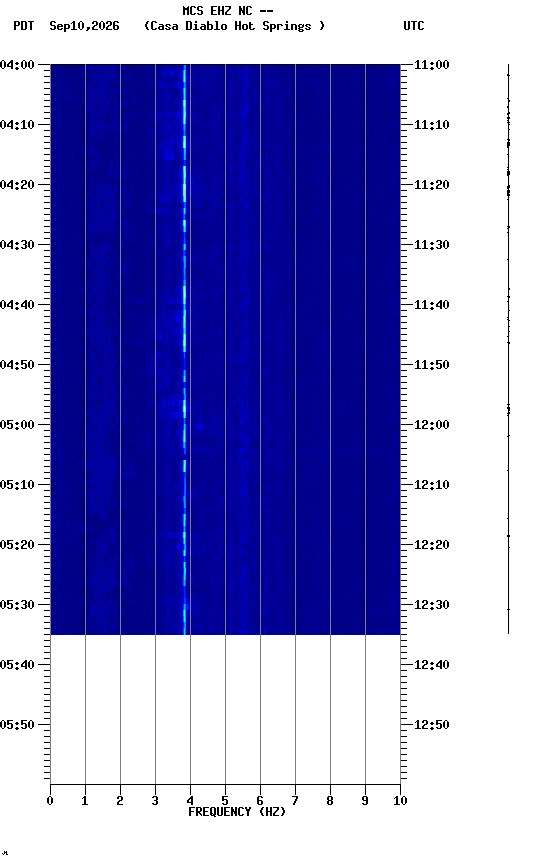
Task: Click the 10 Hz frequency axis tick label
Action: coord(400,801)
